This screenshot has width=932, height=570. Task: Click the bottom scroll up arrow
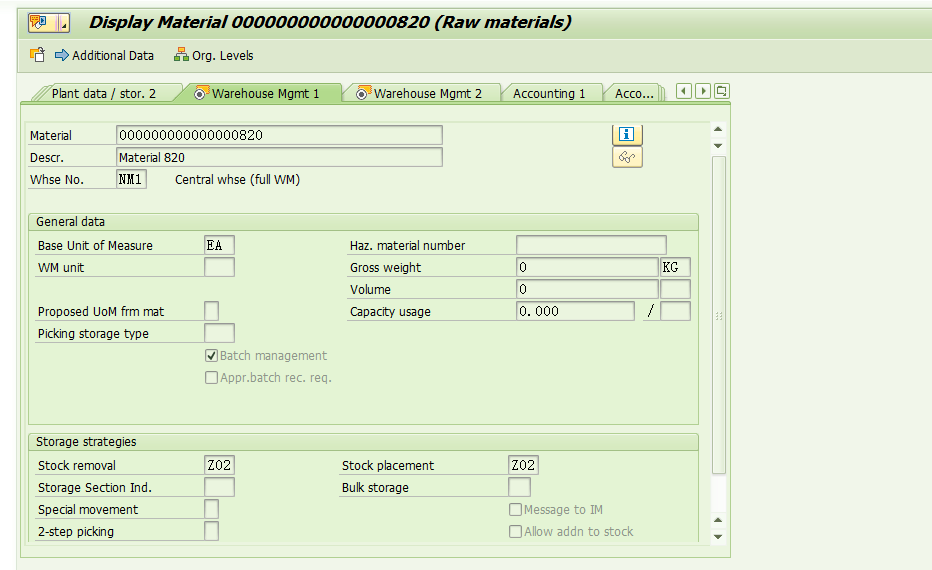click(718, 520)
